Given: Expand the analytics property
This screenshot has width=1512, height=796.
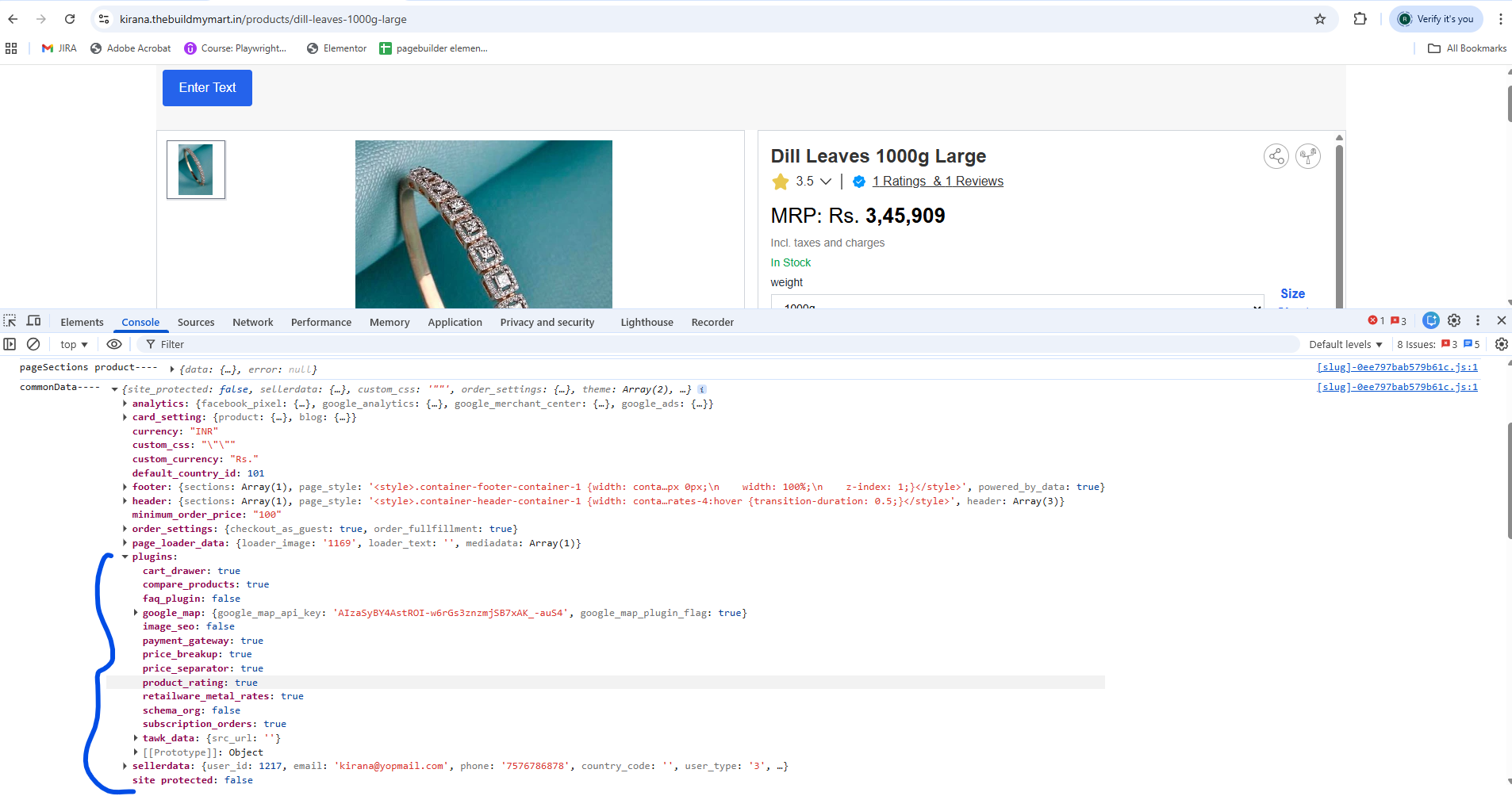Looking at the screenshot, I should point(125,404).
